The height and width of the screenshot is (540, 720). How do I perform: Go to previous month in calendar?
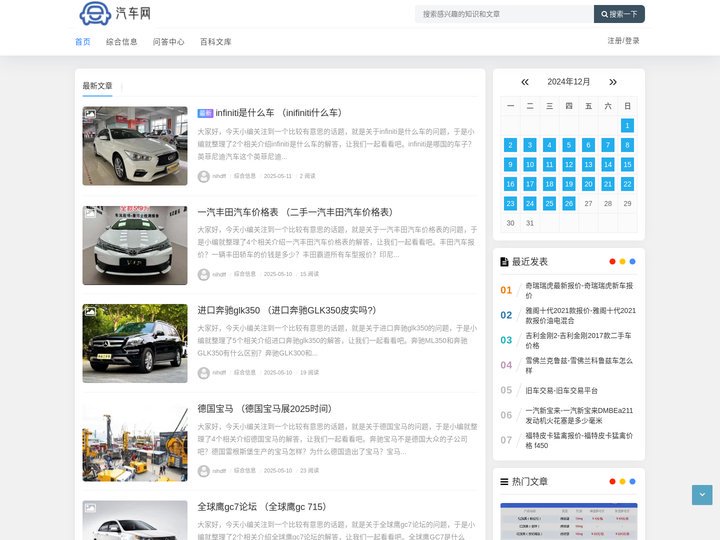click(x=525, y=82)
